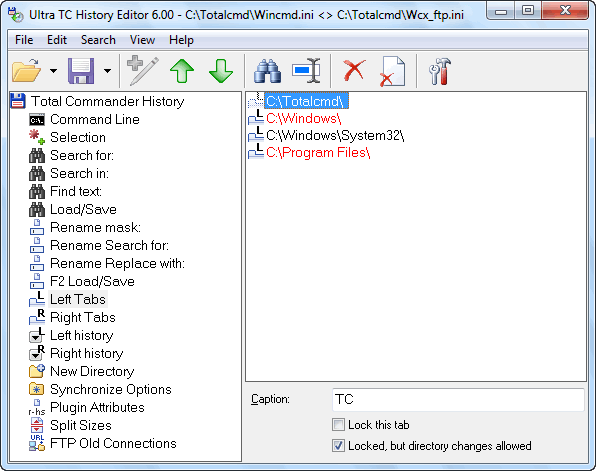Select Right Tabs in history tree
Image resolution: width=596 pixels, height=471 pixels.
pyautogui.click(x=82, y=317)
